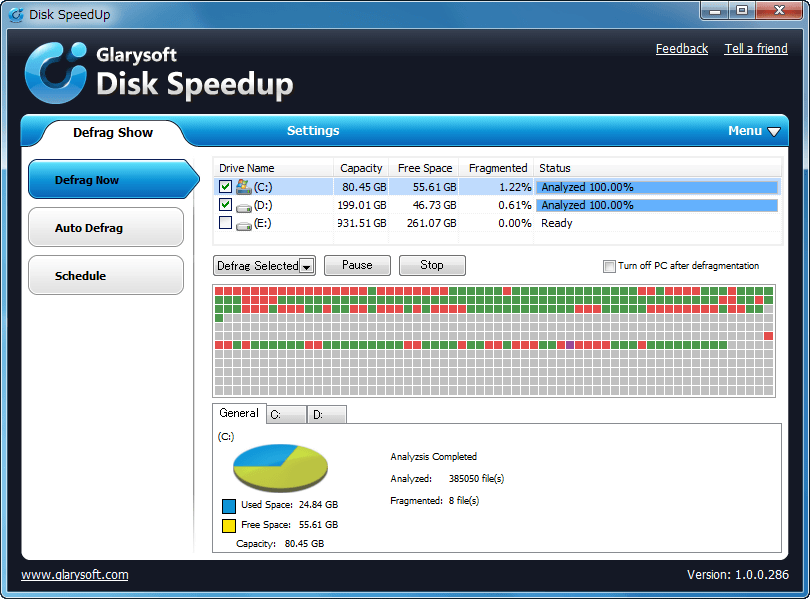810x599 pixels.
Task: Click the title bar app icon
Action: (x=16, y=14)
